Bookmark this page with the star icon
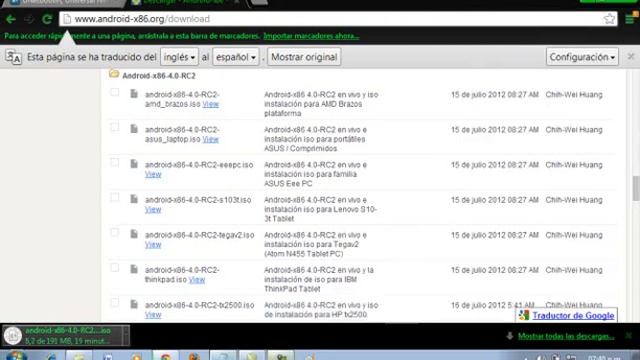The image size is (640, 360). pyautogui.click(x=609, y=19)
